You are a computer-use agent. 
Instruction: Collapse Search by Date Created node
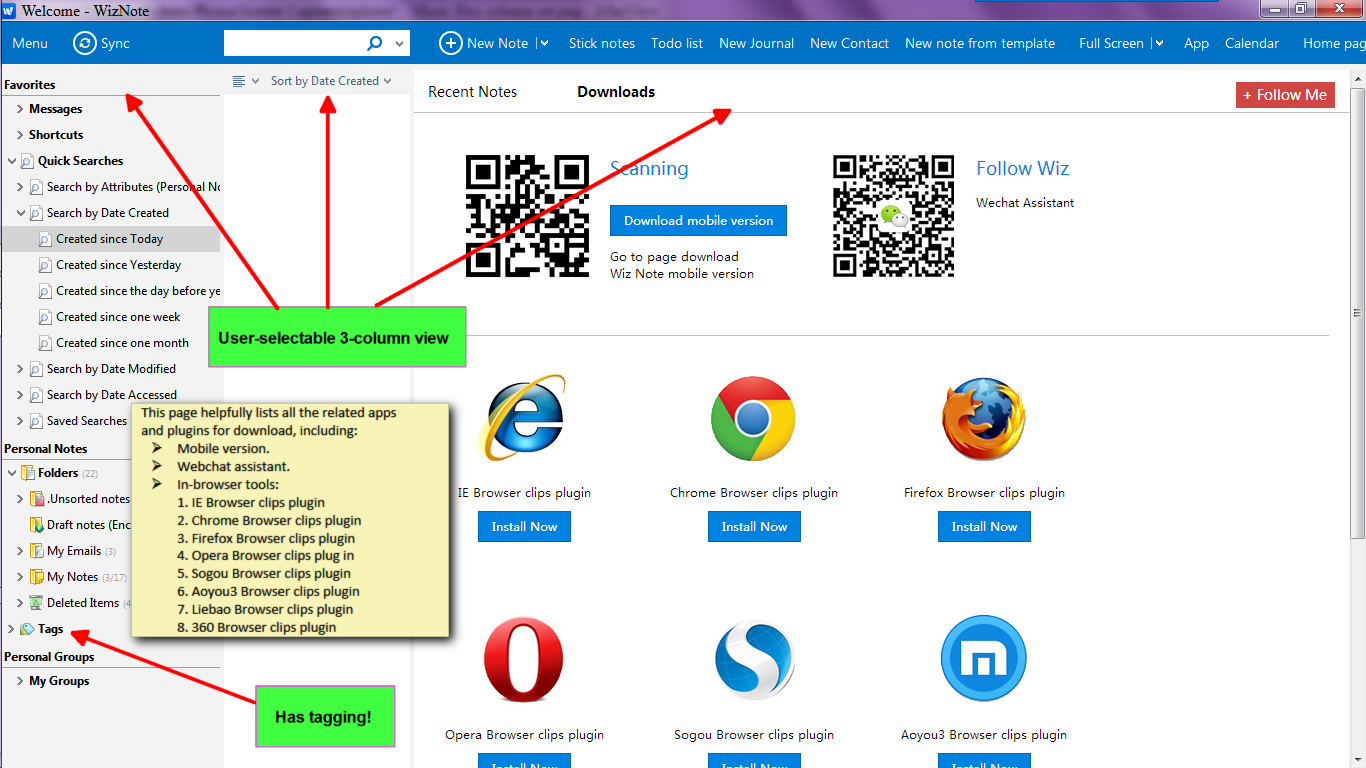20,213
